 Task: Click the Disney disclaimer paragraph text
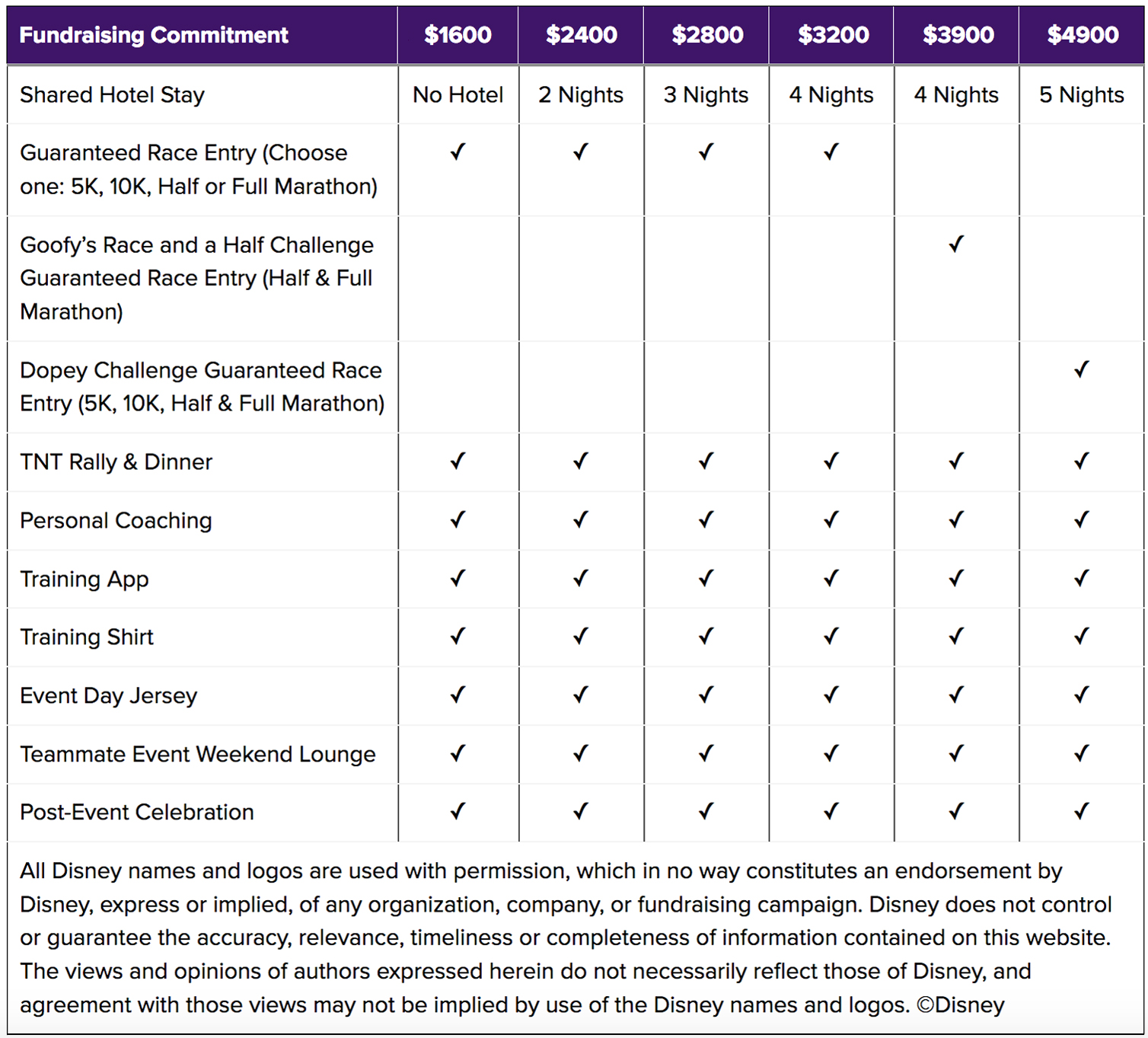[x=566, y=937]
